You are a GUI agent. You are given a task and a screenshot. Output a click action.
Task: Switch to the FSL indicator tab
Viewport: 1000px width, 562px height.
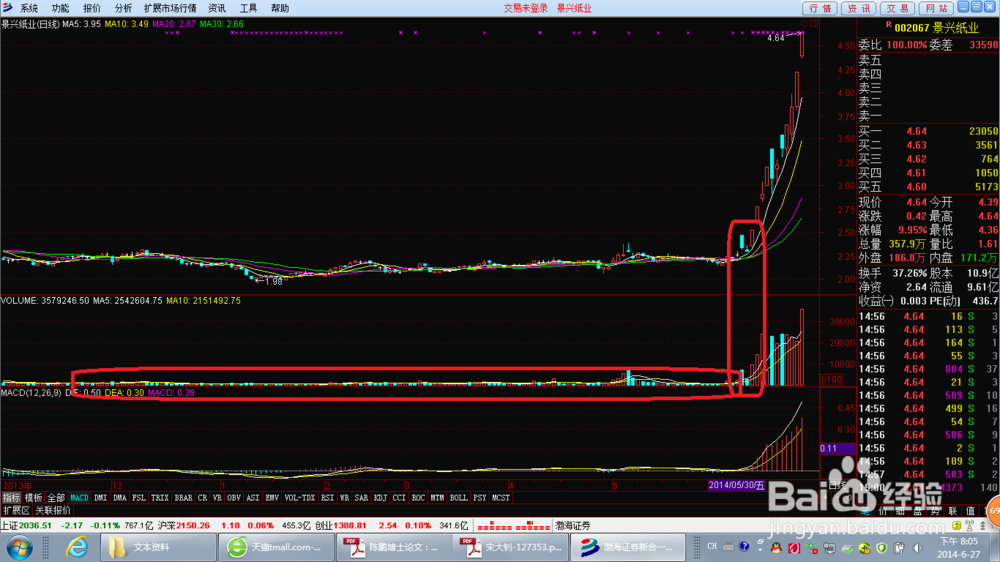pyautogui.click(x=139, y=498)
